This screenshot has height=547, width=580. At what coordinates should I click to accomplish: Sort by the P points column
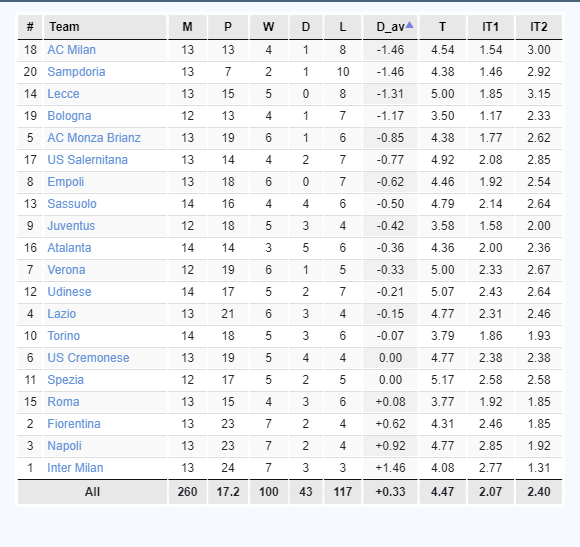pos(228,27)
